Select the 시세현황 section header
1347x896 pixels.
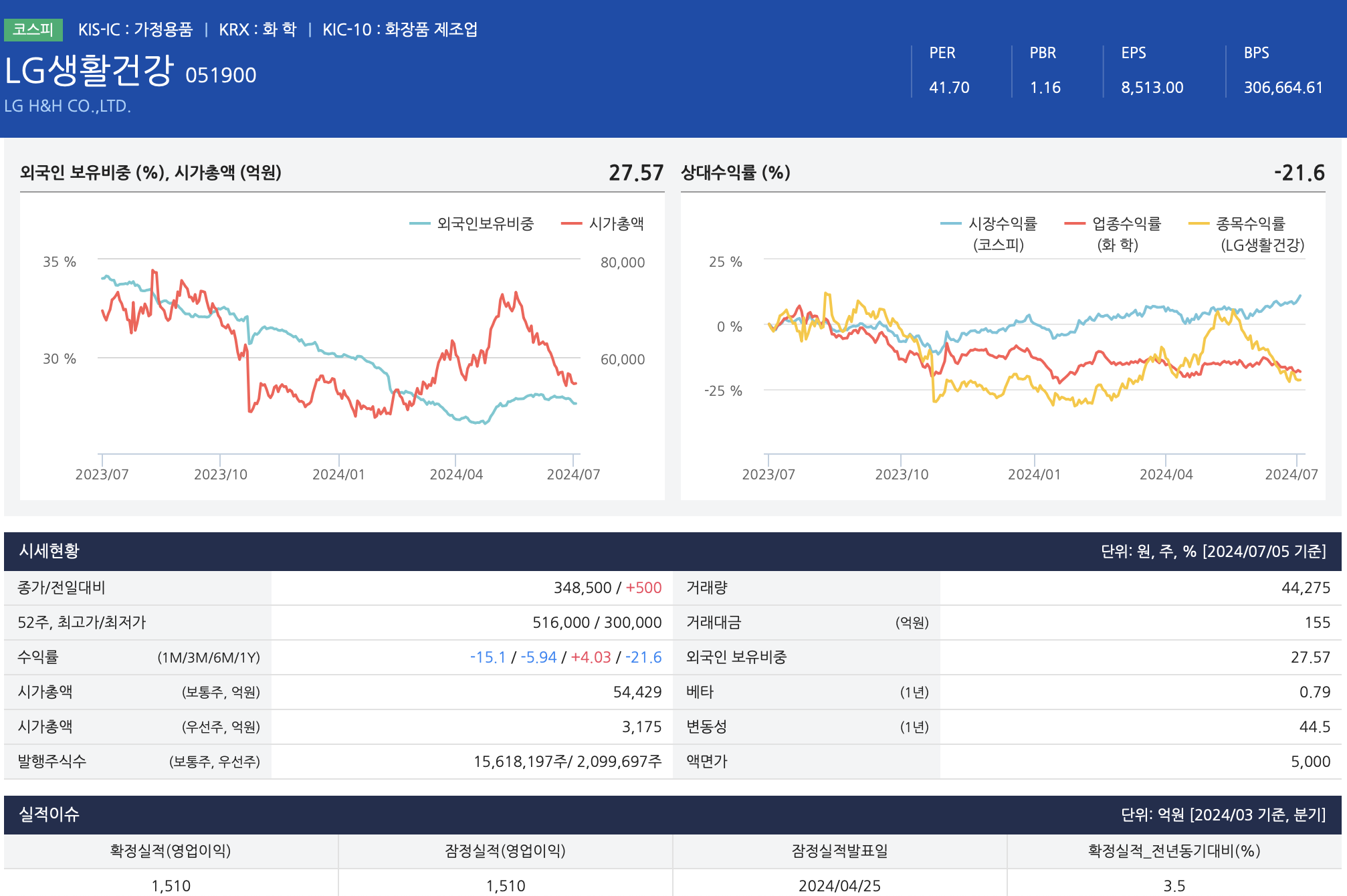click(x=49, y=551)
